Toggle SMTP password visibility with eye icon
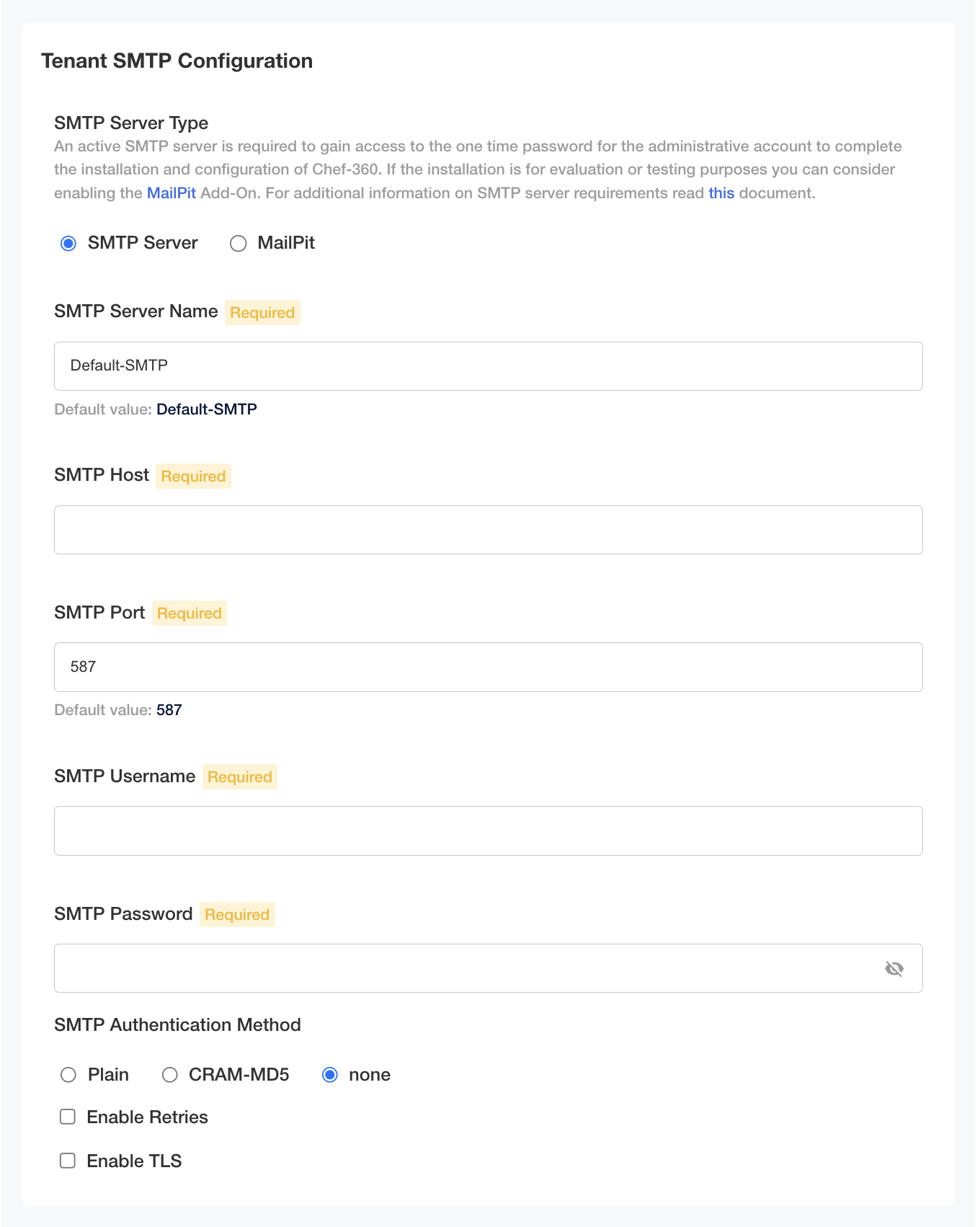The height and width of the screenshot is (1227, 980). 894,968
